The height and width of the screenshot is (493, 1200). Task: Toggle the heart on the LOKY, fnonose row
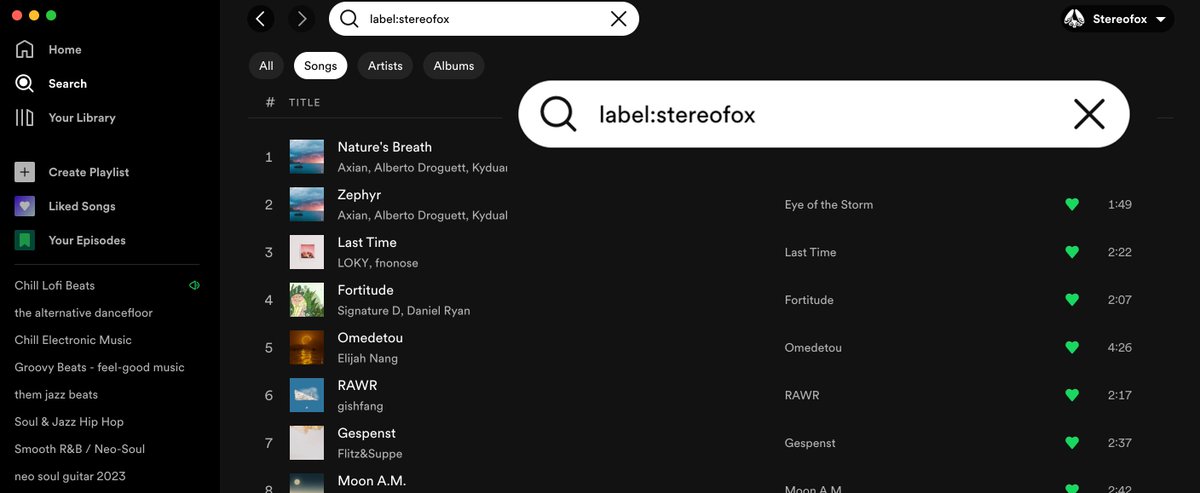(x=1072, y=252)
